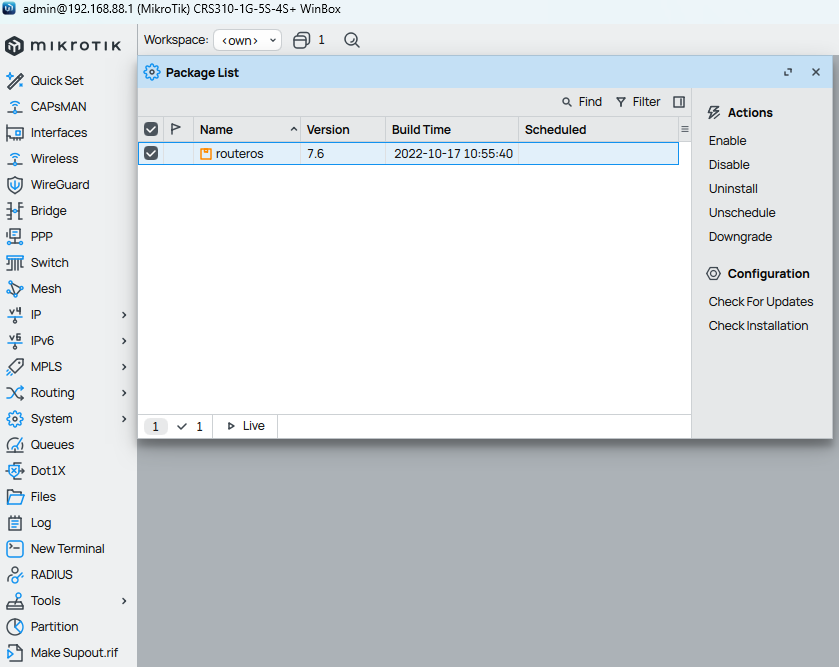Select the 'routeros' name cell text
Viewport: 839px width, 667px height.
(x=240, y=154)
